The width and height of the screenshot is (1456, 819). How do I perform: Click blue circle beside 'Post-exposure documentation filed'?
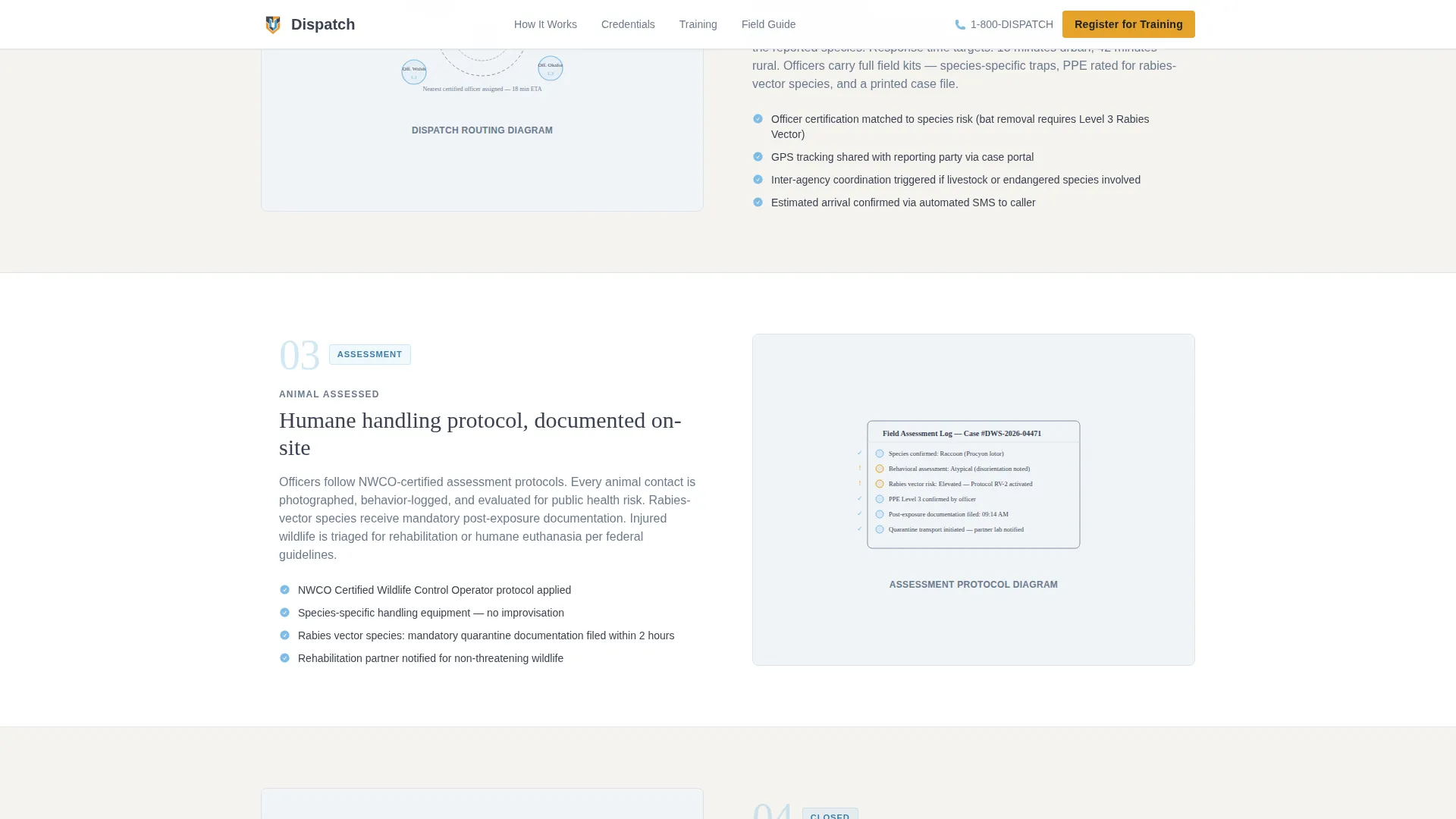pyautogui.click(x=880, y=514)
